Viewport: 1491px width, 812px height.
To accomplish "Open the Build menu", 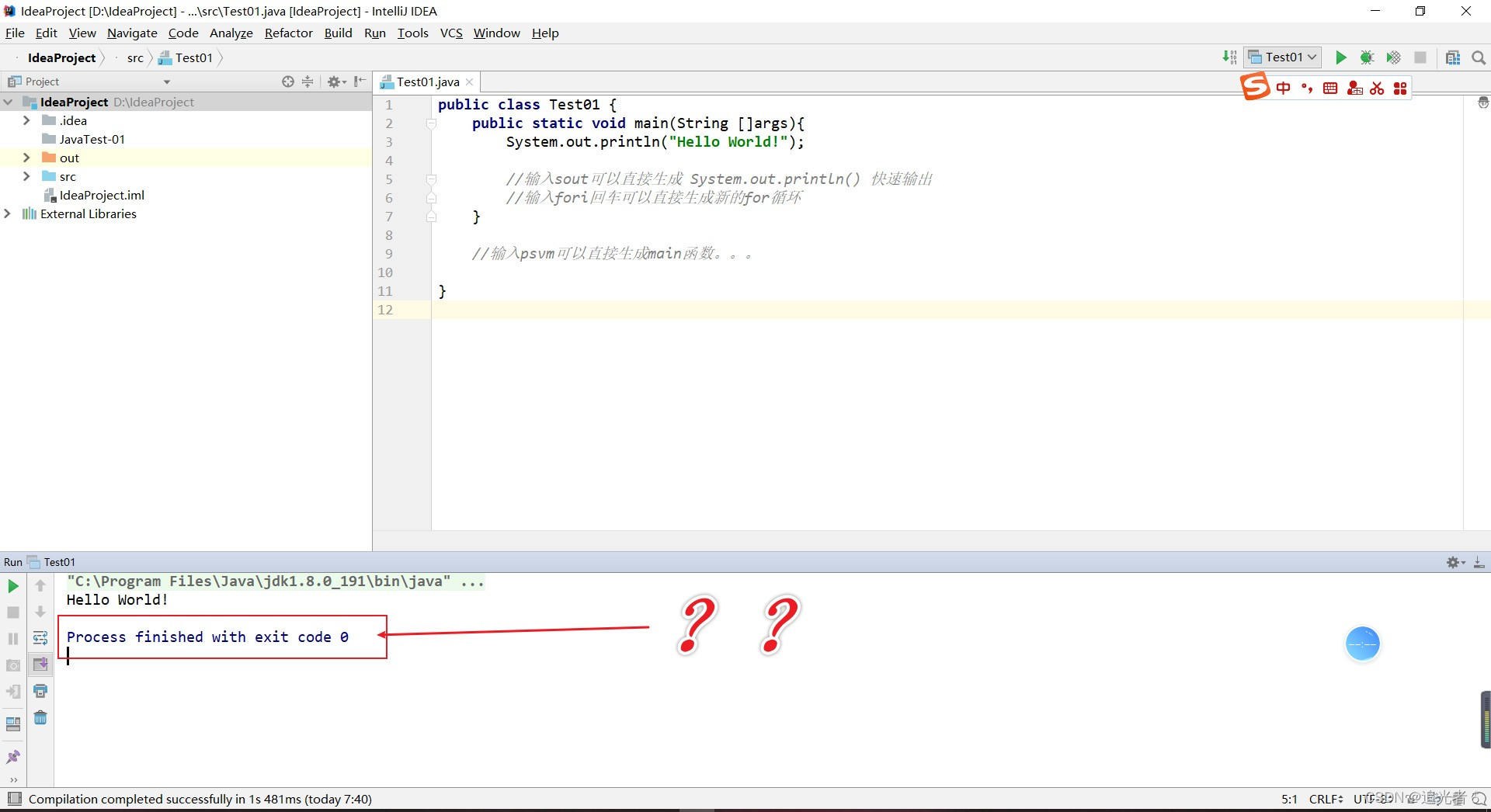I will pyautogui.click(x=338, y=33).
